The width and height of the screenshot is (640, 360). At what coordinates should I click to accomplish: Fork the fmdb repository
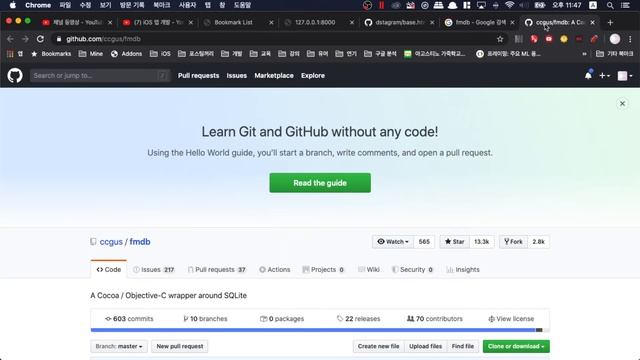pos(513,242)
